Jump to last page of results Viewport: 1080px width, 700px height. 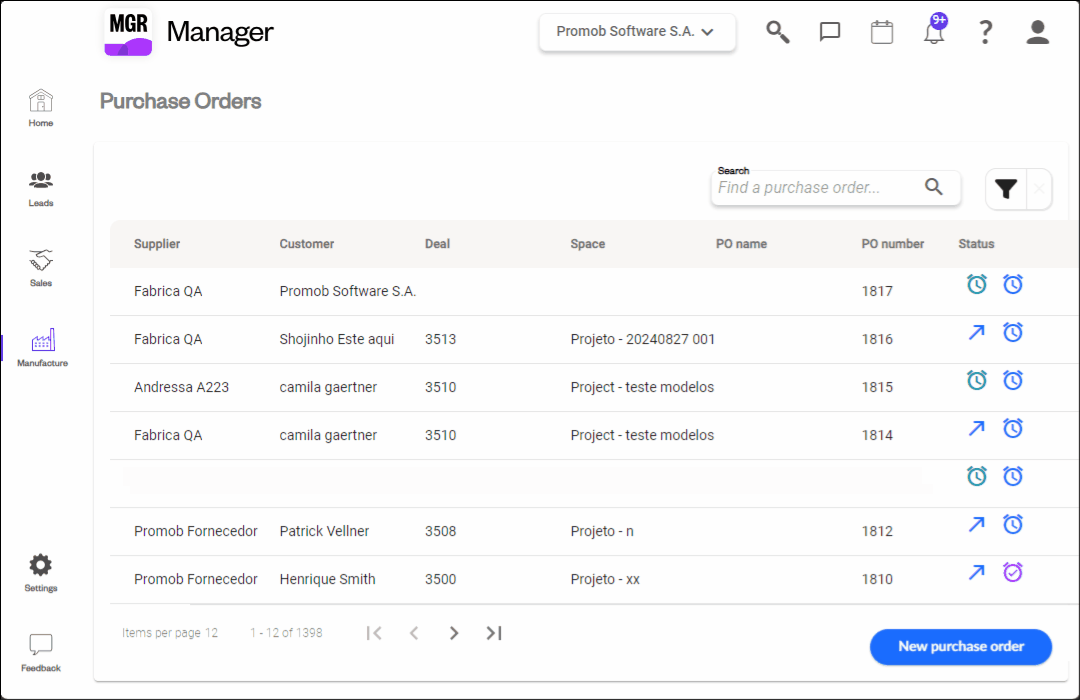tap(494, 632)
